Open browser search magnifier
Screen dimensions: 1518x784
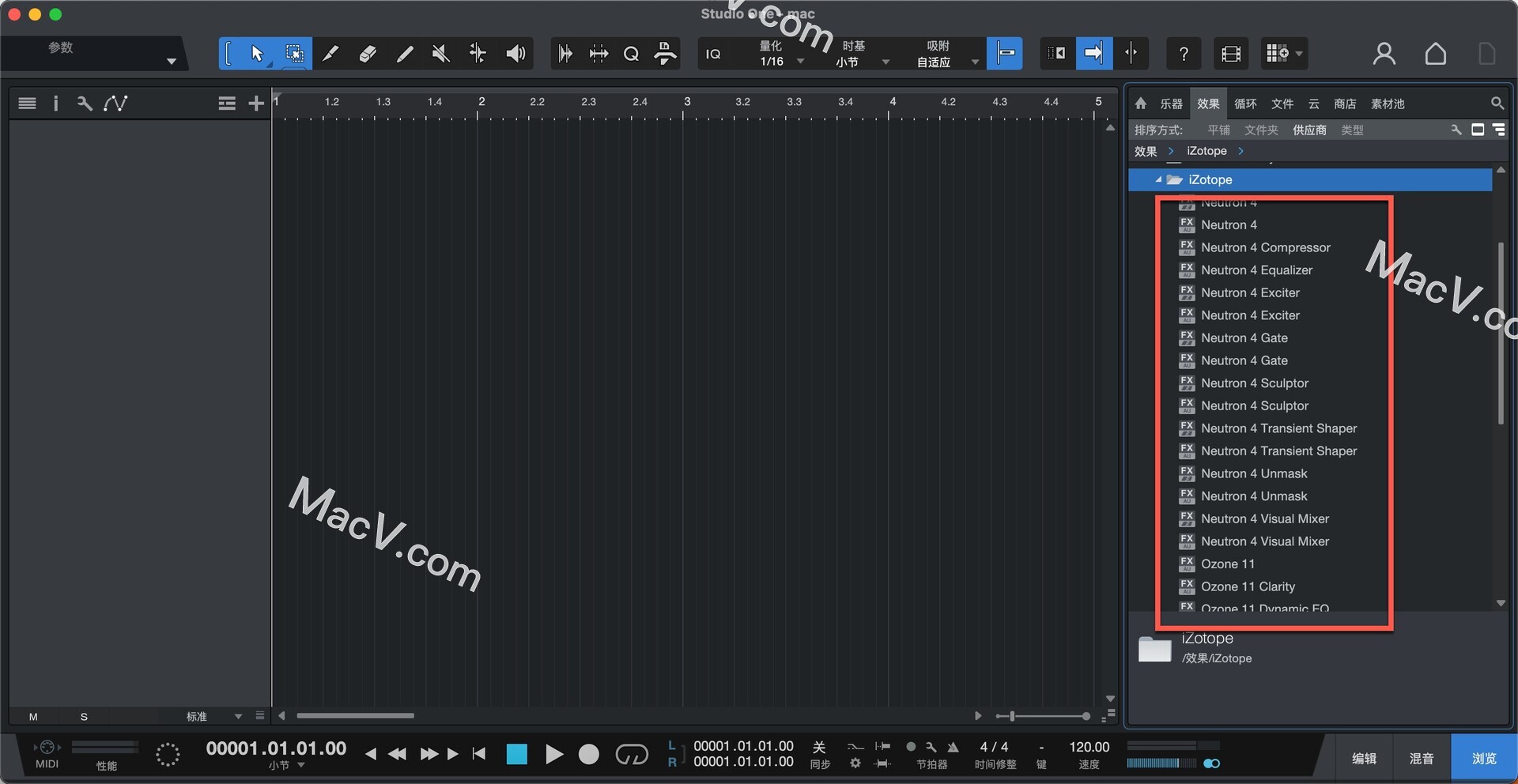pos(1497,104)
